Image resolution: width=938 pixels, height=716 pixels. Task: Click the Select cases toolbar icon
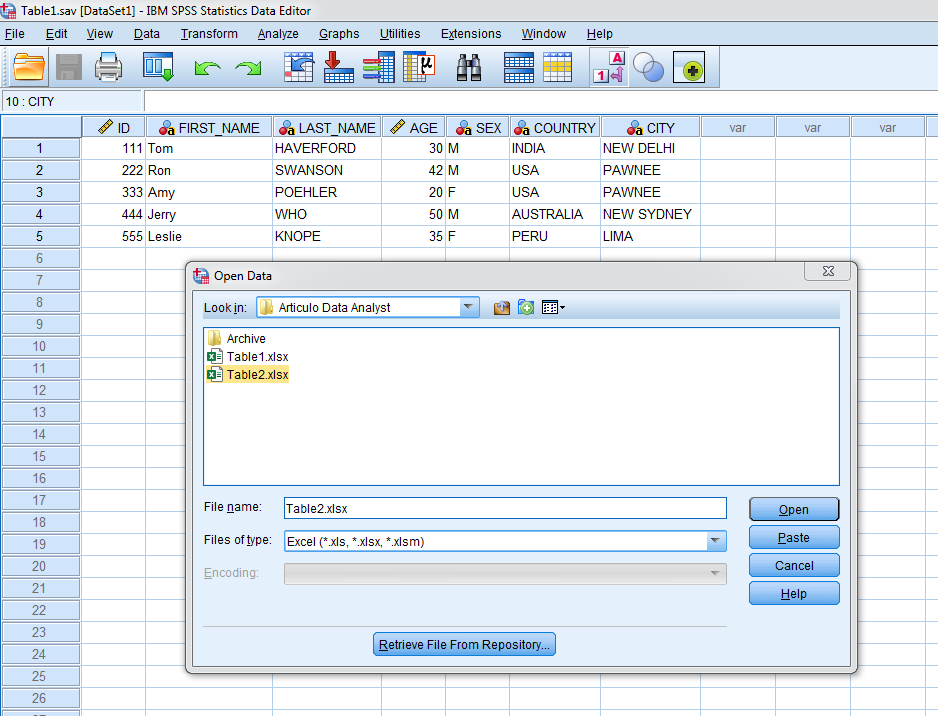click(558, 67)
